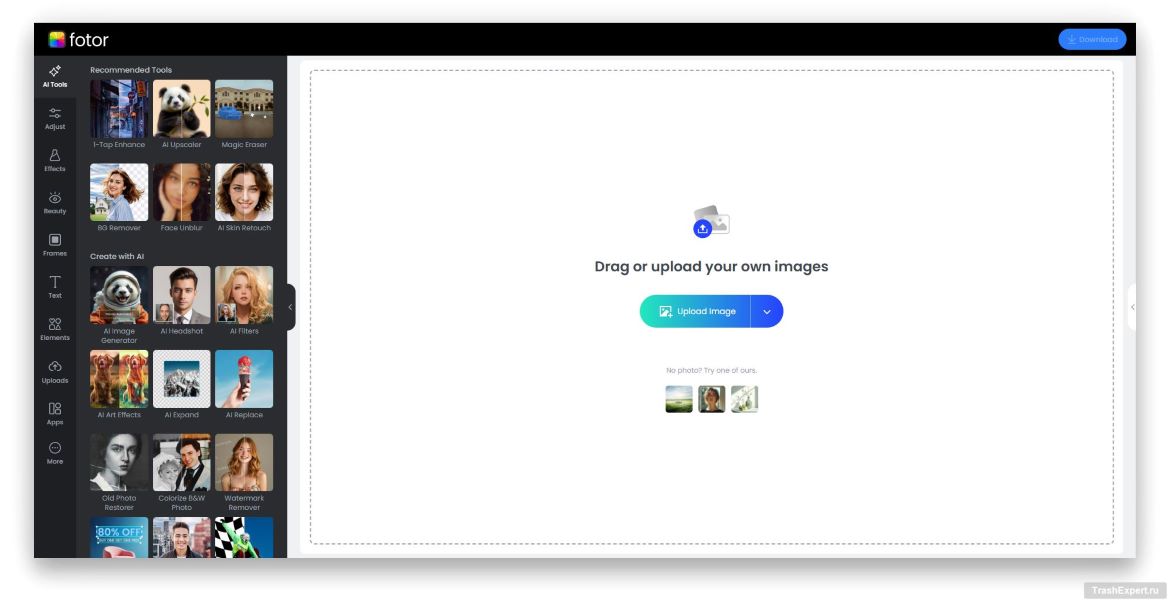Choose the portrait sample photo

(x=711, y=399)
